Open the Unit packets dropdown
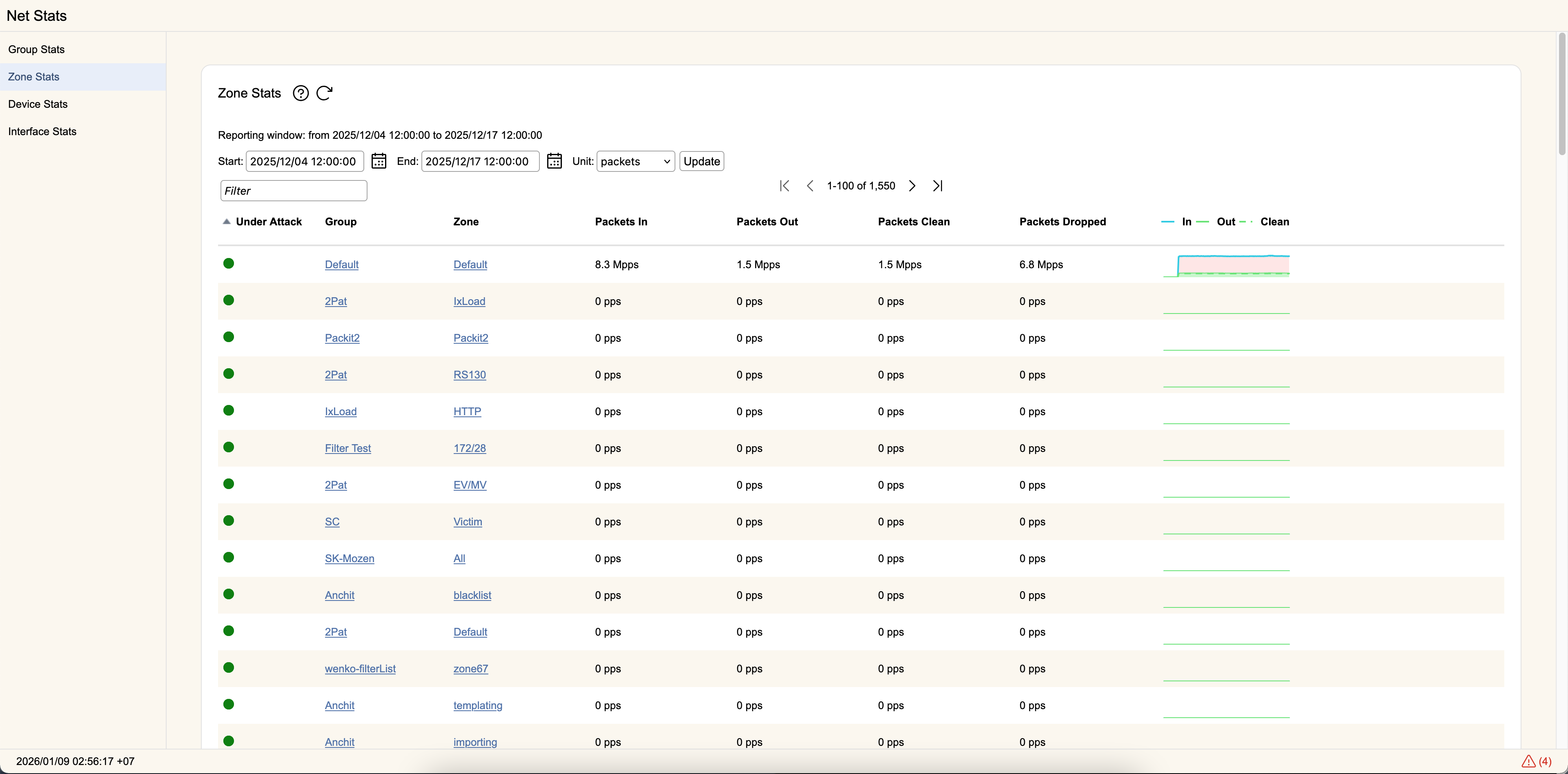Viewport: 1568px width, 774px height. tap(635, 161)
